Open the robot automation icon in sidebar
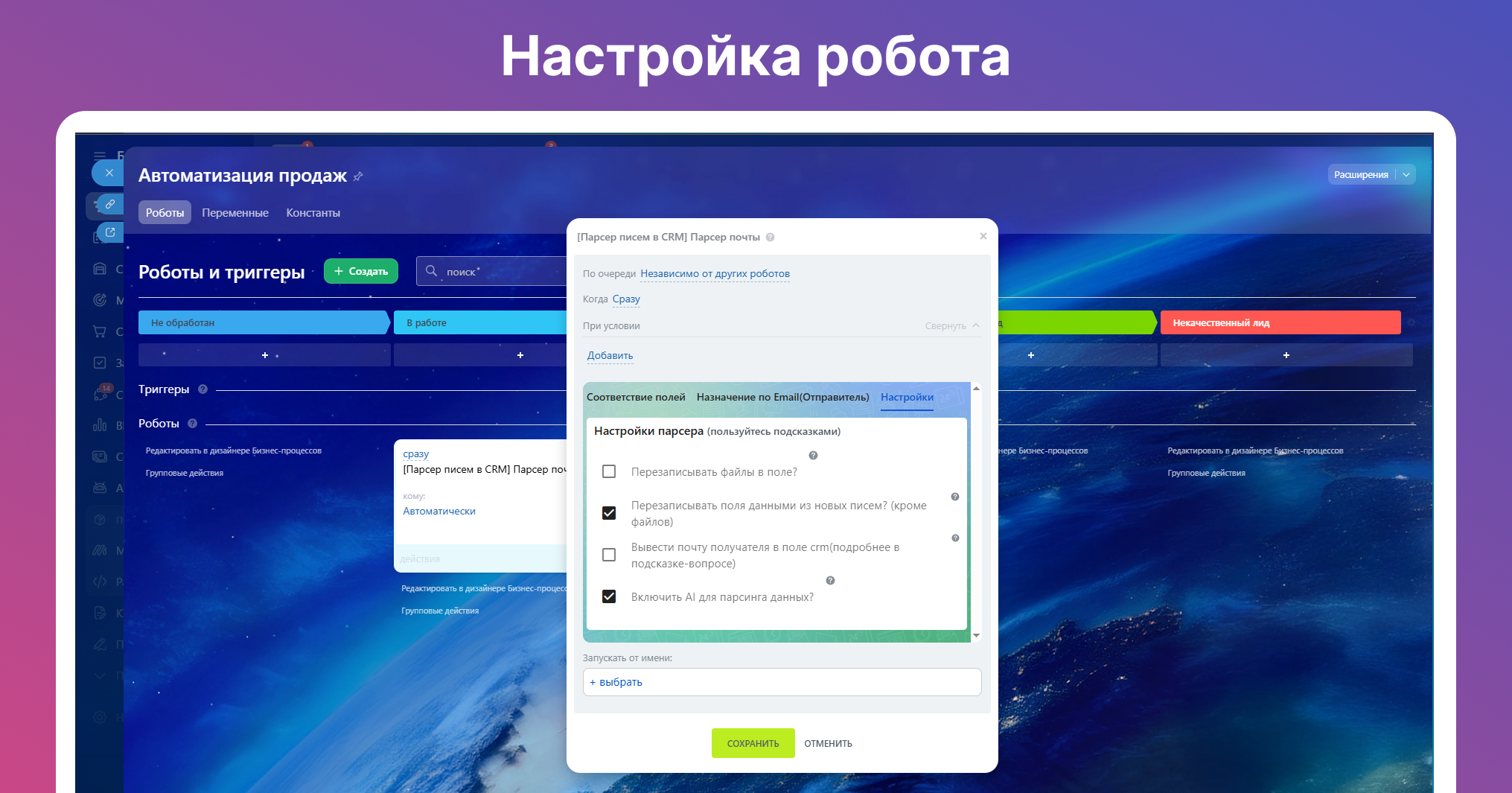 (100, 488)
